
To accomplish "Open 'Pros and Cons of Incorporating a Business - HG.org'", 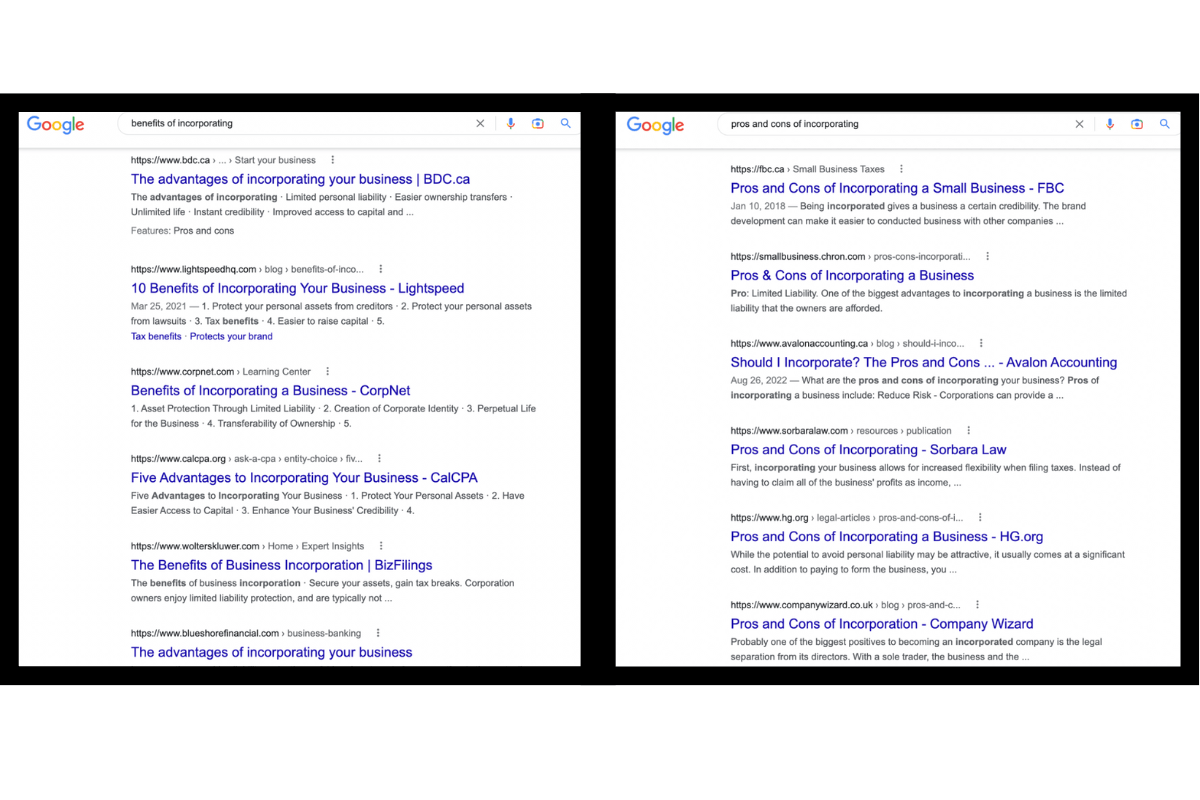I will point(887,537).
